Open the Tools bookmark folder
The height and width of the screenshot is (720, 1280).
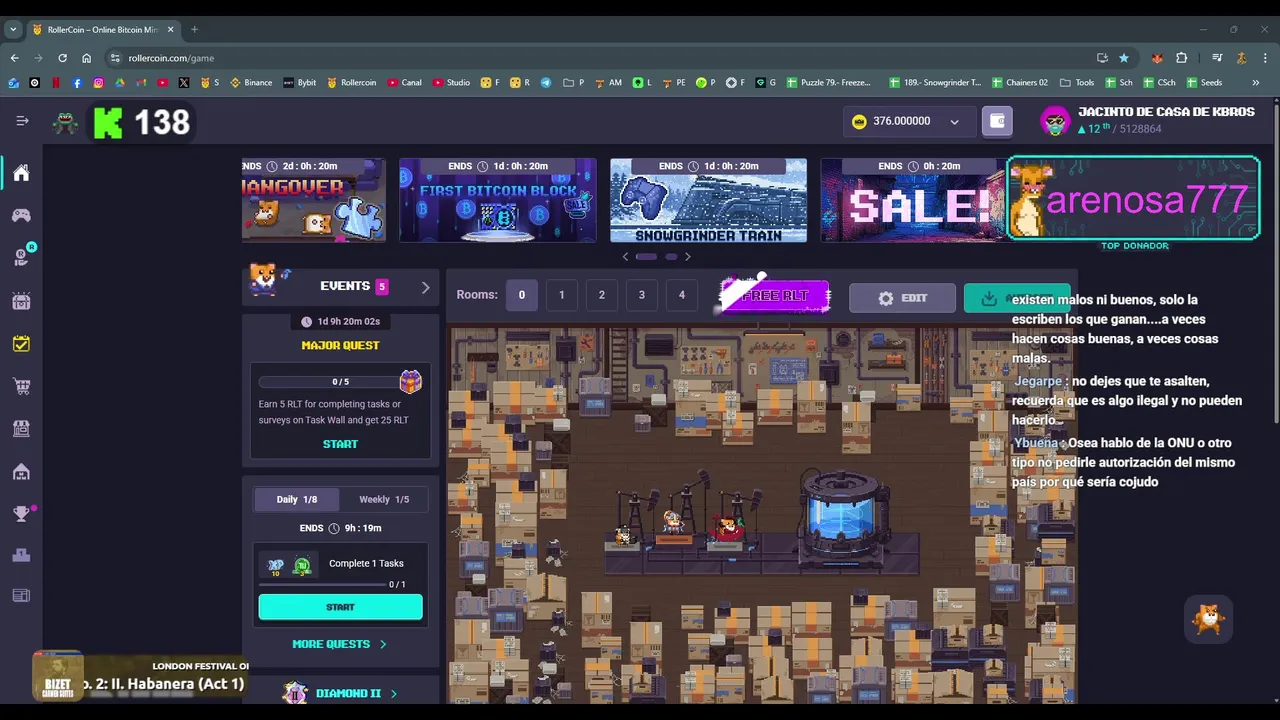pyautogui.click(x=1077, y=83)
